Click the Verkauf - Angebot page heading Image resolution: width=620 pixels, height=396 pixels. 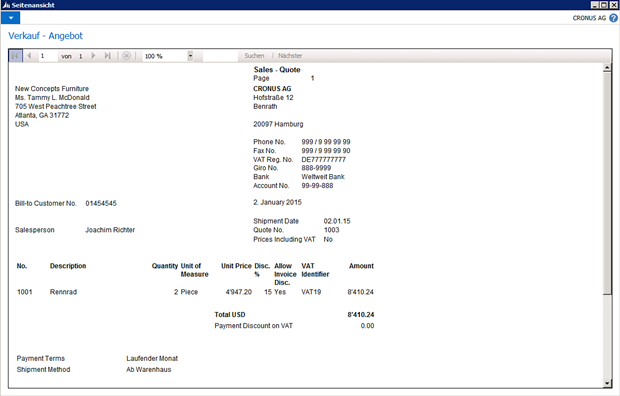pos(45,36)
